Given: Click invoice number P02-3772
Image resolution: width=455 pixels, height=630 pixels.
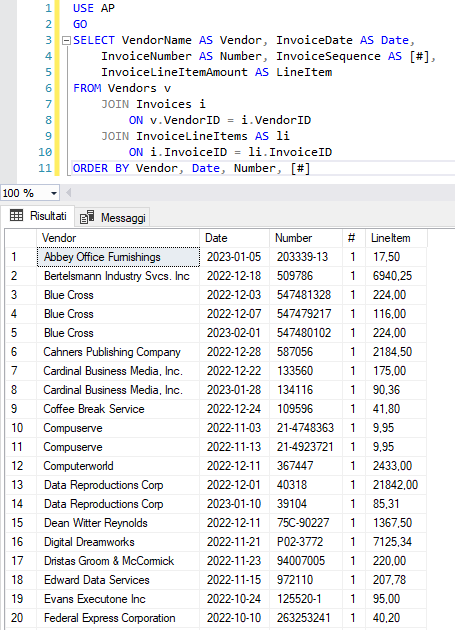Looking at the screenshot, I should [x=305, y=542].
